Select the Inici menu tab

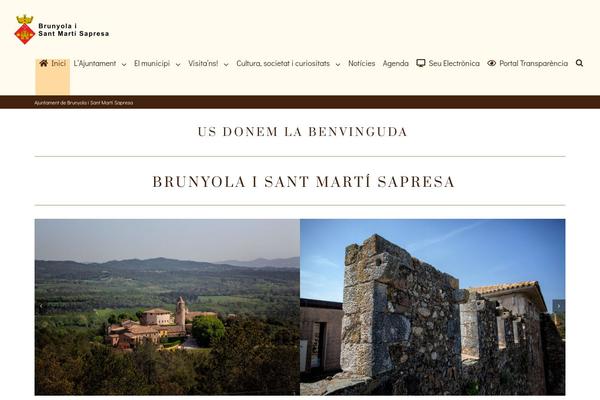(x=53, y=77)
